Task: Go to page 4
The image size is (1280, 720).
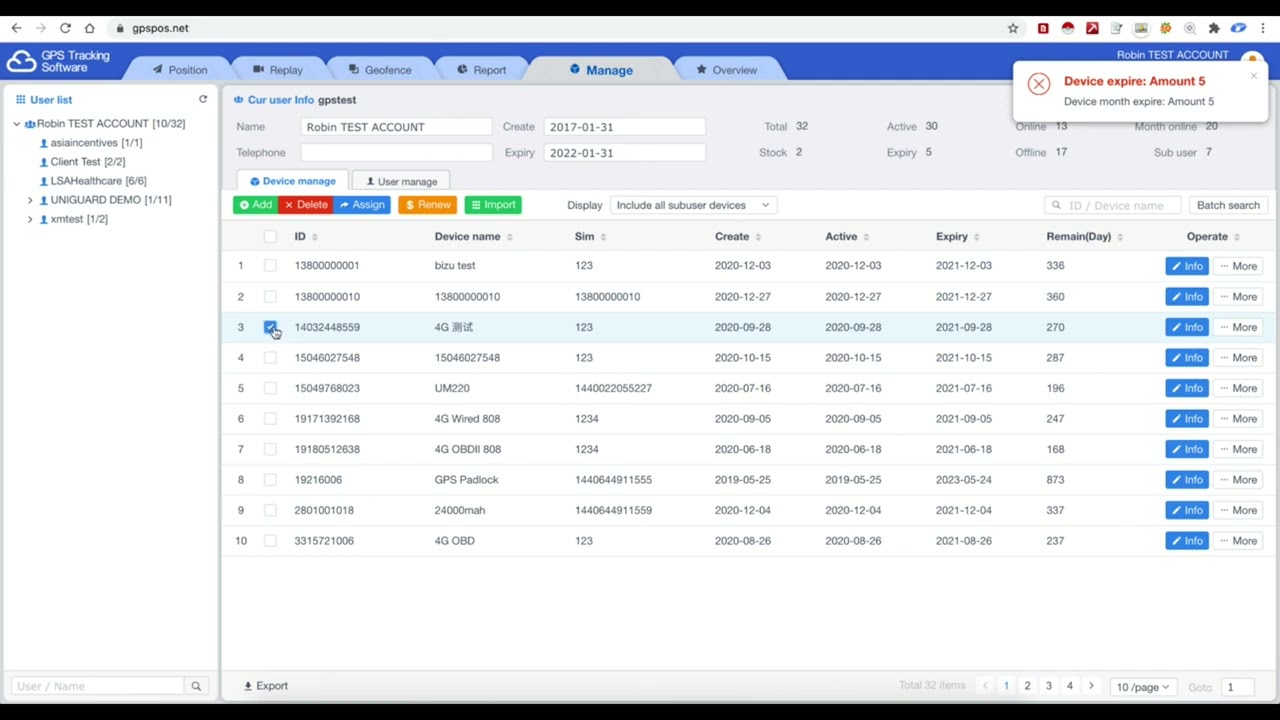Action: point(1070,686)
